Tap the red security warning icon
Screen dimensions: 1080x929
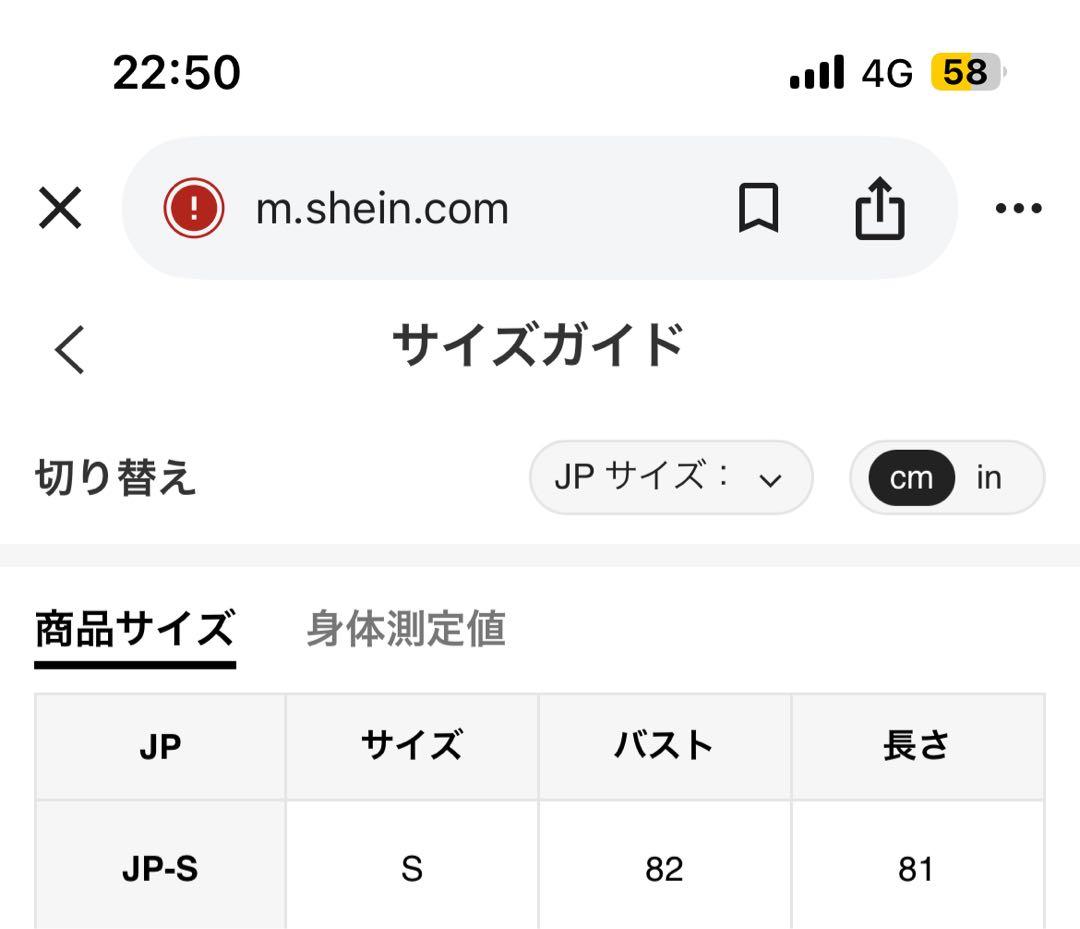tap(194, 207)
